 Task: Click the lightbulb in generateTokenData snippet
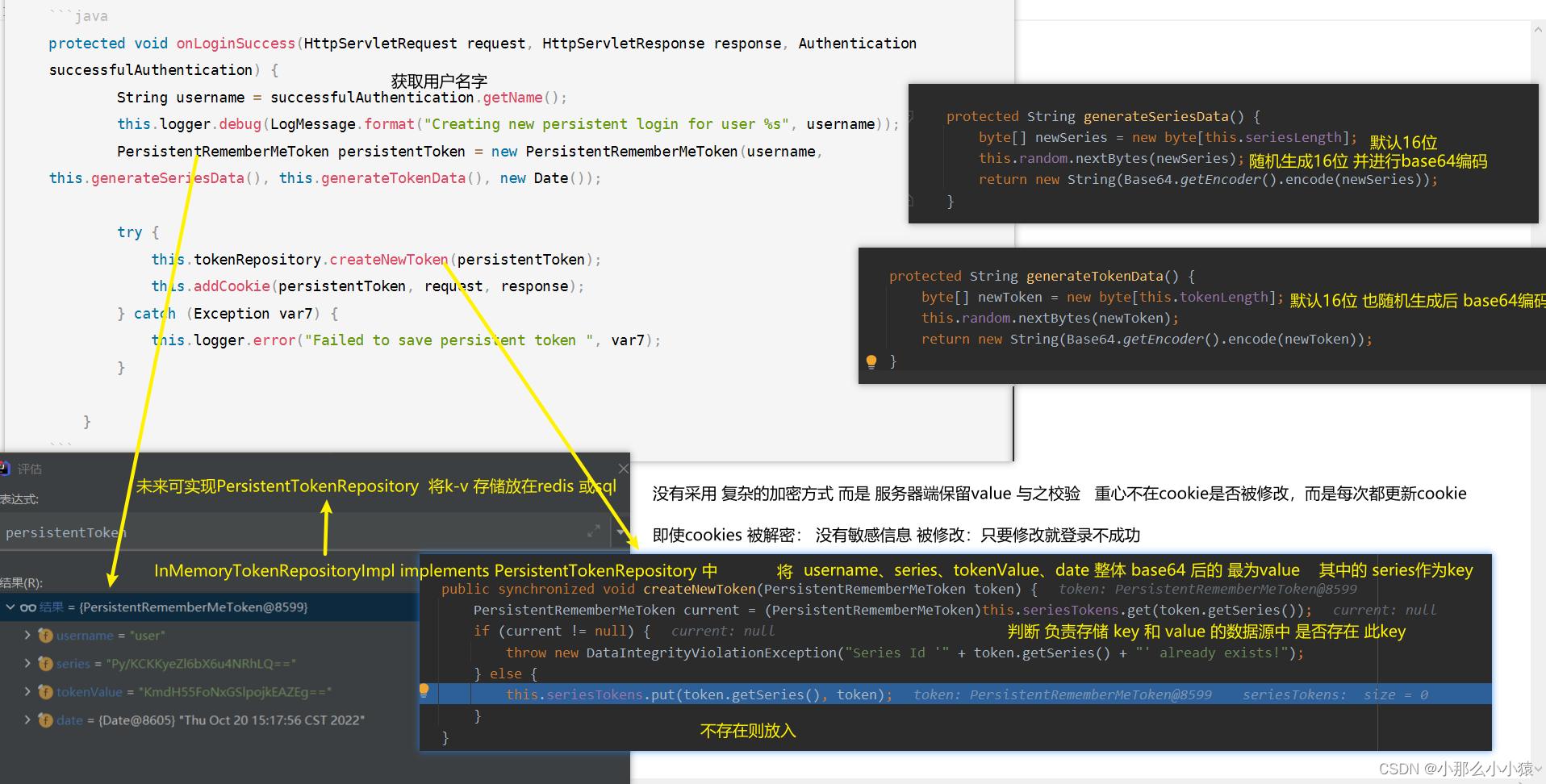click(x=871, y=362)
